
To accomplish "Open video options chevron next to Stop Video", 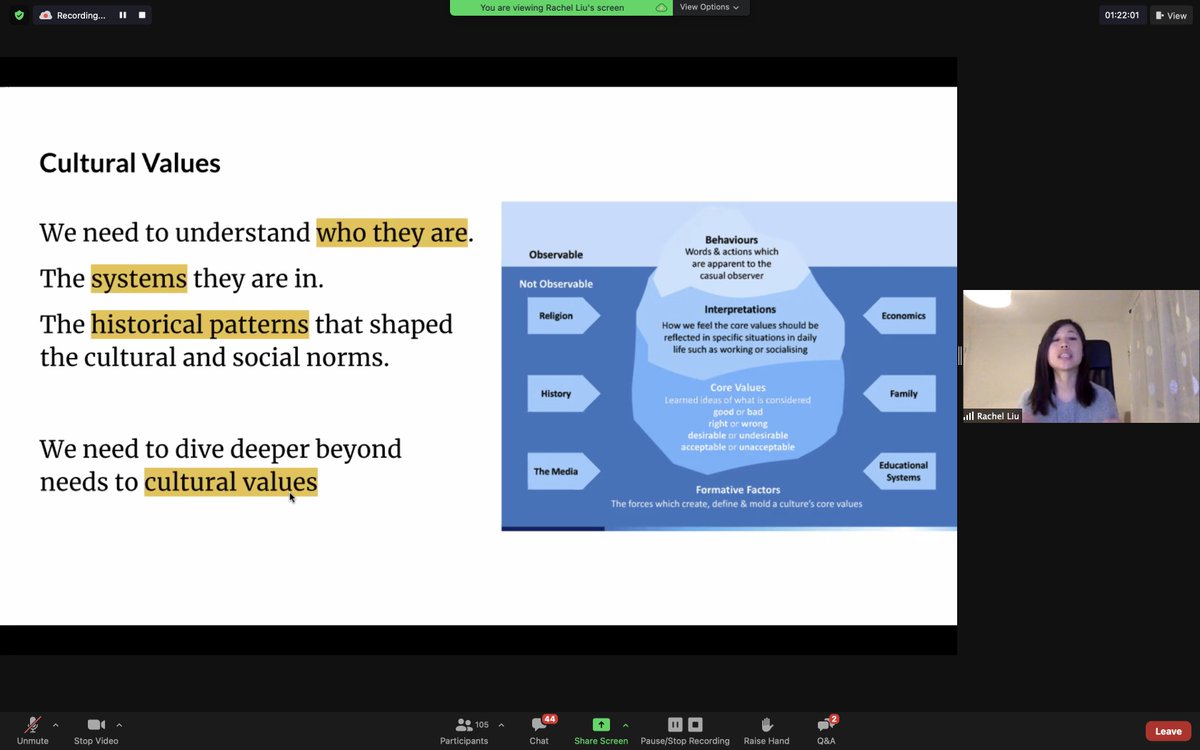I will coord(119,724).
